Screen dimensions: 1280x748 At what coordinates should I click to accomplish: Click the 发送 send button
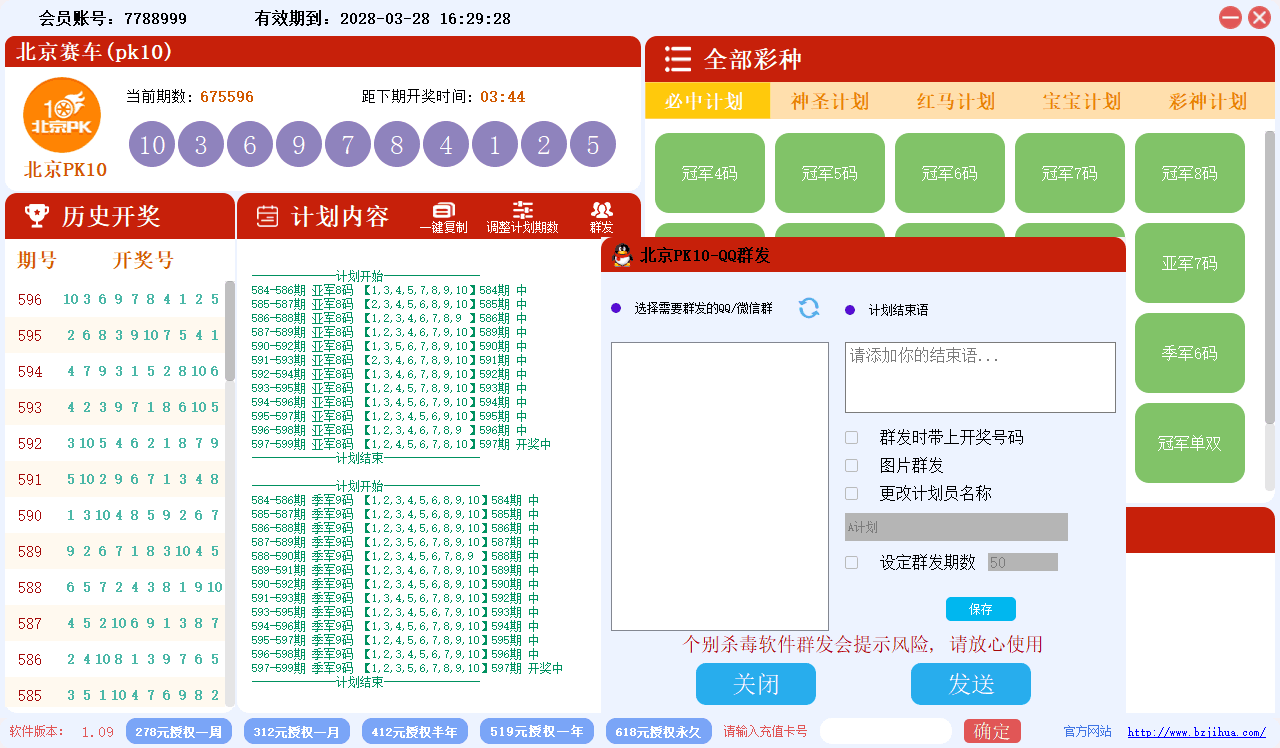970,684
